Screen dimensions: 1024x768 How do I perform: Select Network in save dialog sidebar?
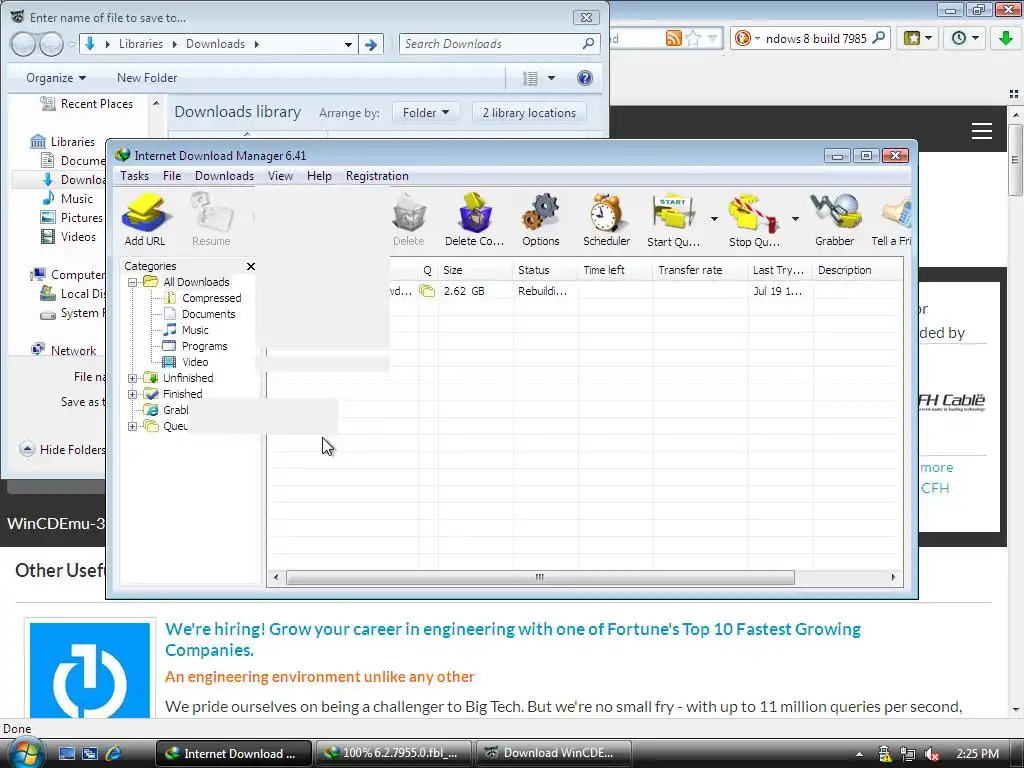(x=64, y=351)
